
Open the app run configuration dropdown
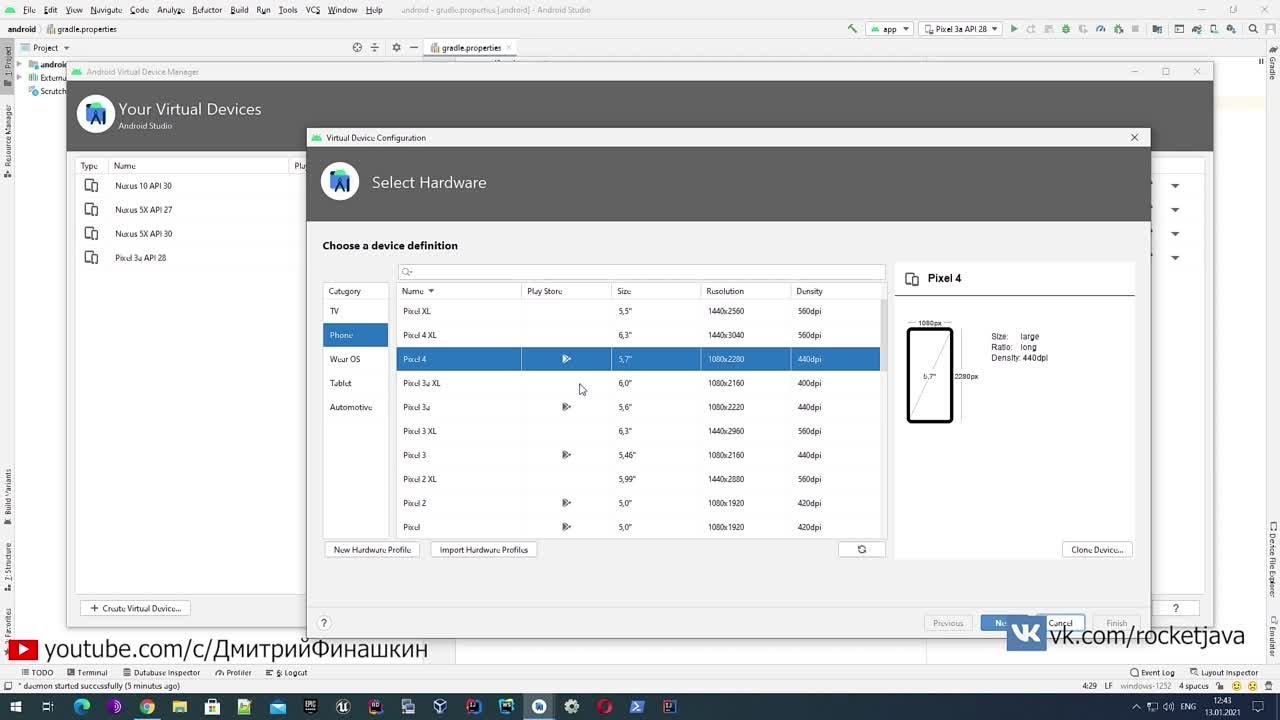click(x=889, y=29)
